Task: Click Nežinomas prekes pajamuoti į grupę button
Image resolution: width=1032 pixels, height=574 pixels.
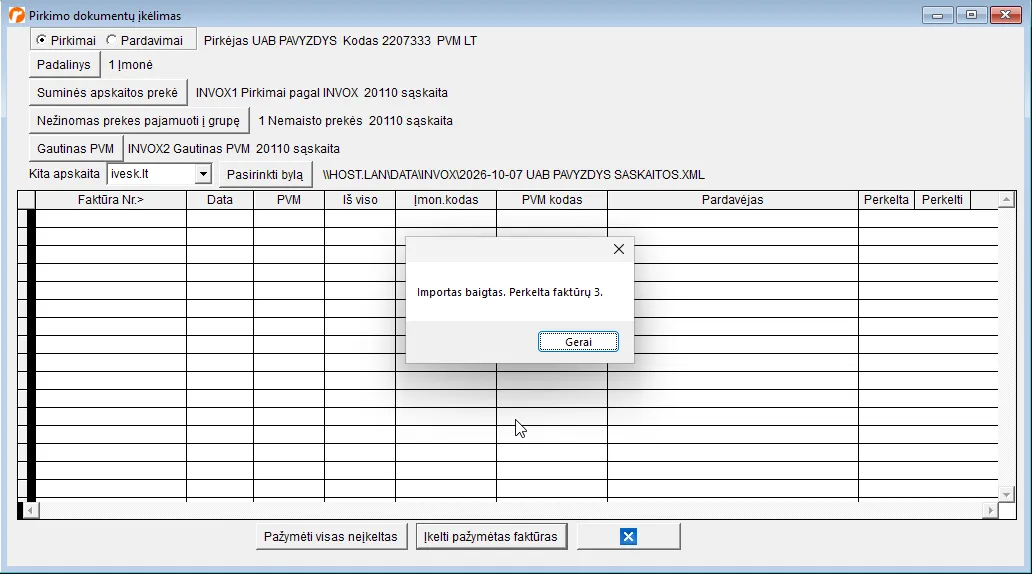Action: [138, 120]
